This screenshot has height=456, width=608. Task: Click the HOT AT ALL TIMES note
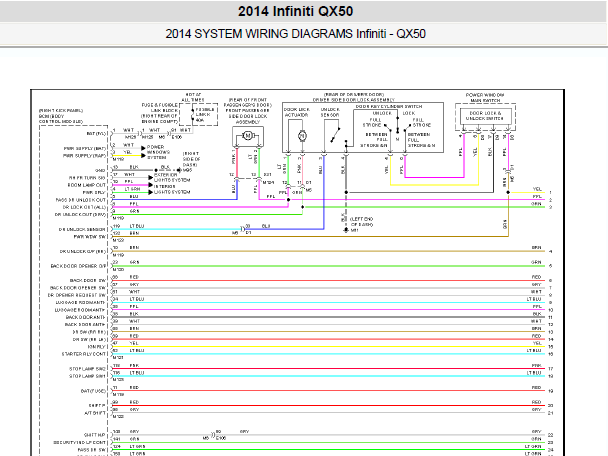click(x=193, y=97)
